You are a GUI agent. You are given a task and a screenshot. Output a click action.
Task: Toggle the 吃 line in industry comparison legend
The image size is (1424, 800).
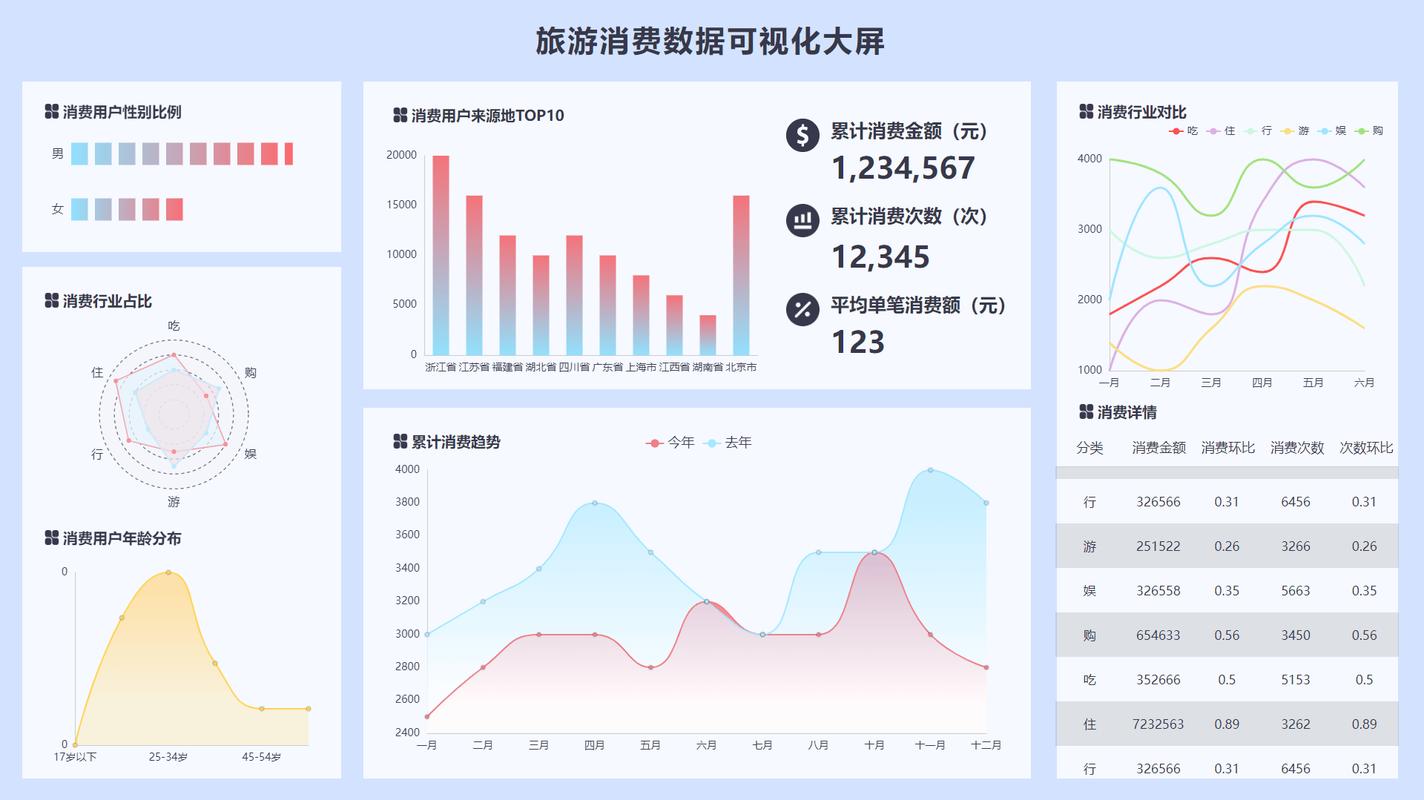pyautogui.click(x=1184, y=131)
